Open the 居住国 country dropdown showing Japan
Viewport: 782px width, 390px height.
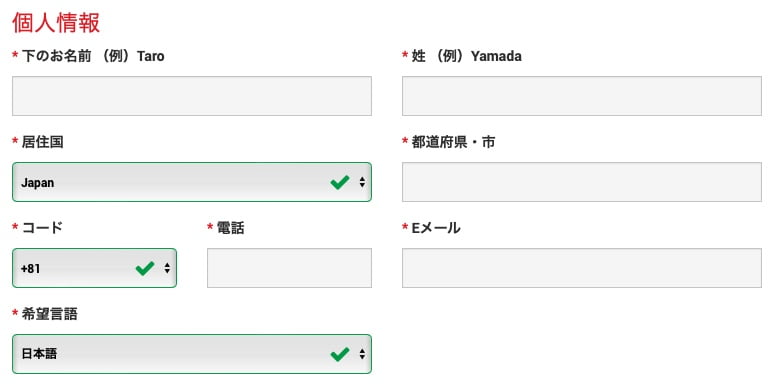(x=192, y=182)
